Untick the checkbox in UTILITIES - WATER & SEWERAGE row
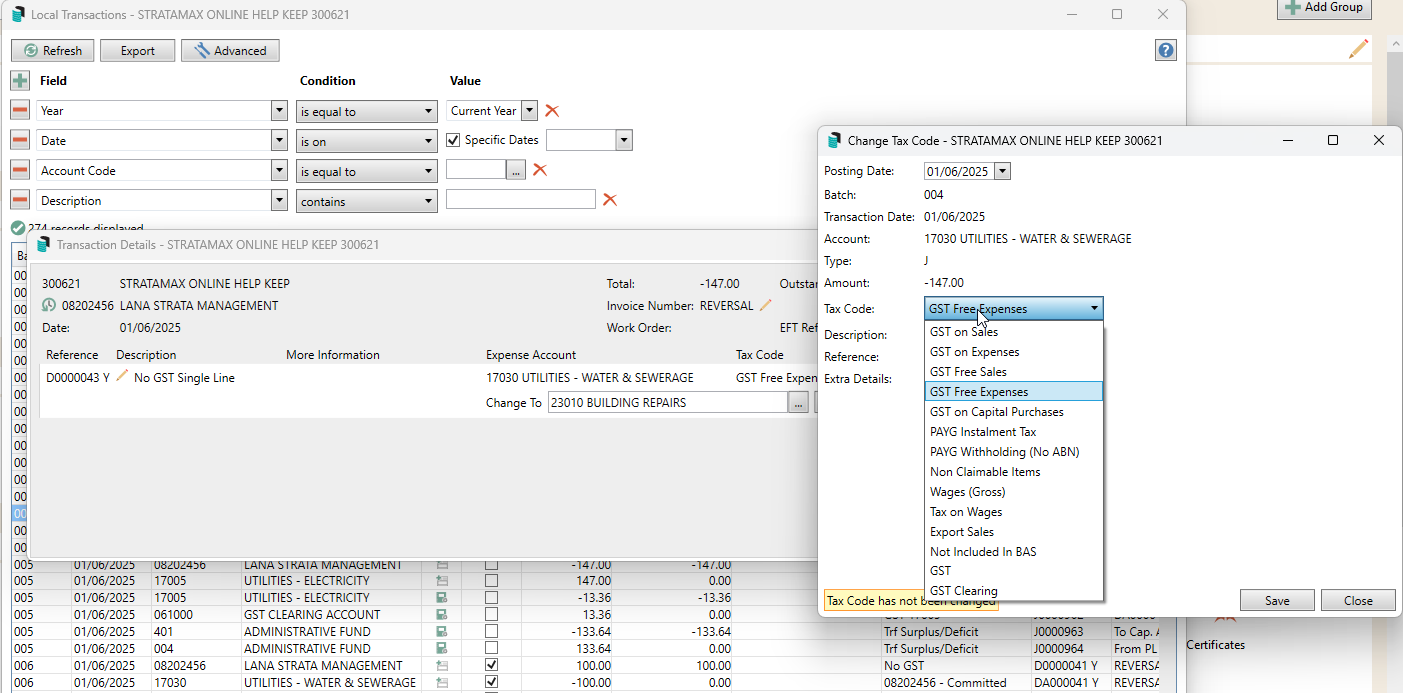Screen dimensions: 1403x693 (491, 683)
